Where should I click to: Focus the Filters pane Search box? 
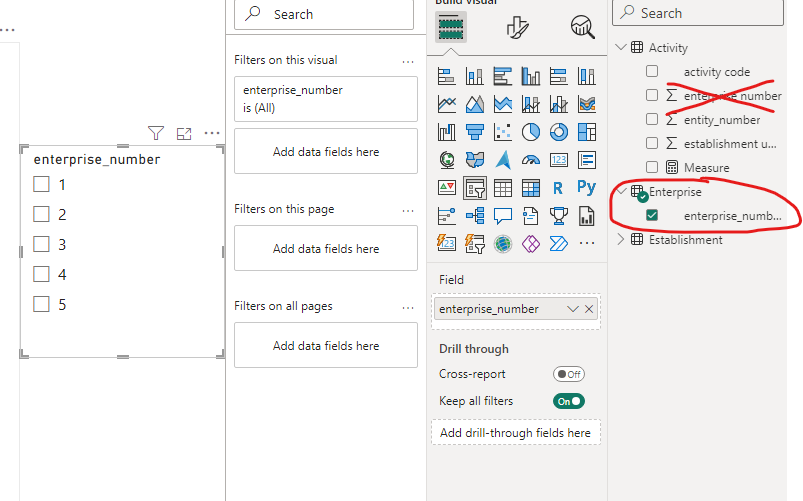click(x=324, y=14)
